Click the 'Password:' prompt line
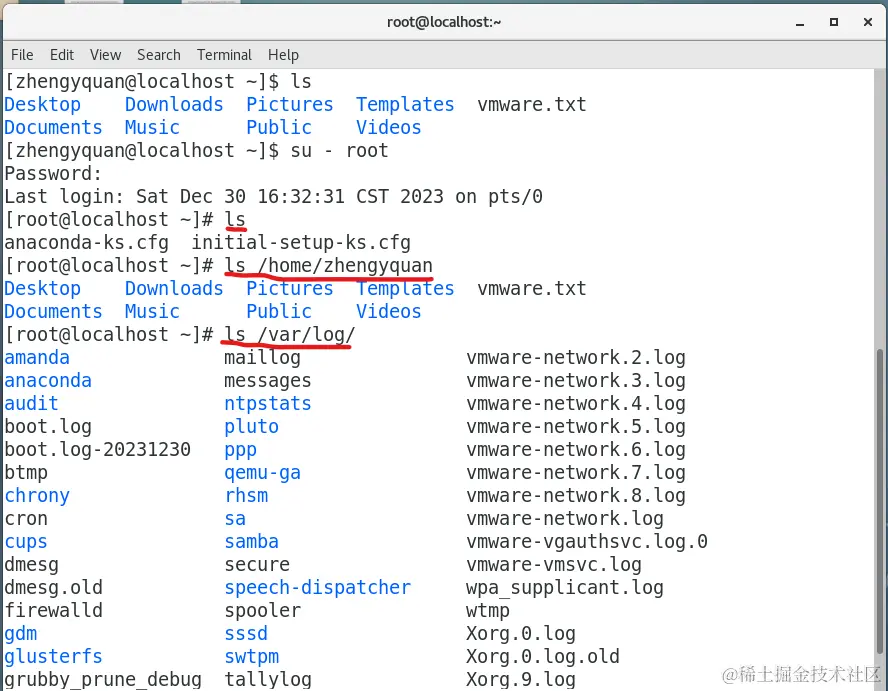Image resolution: width=888 pixels, height=691 pixels. tap(53, 174)
